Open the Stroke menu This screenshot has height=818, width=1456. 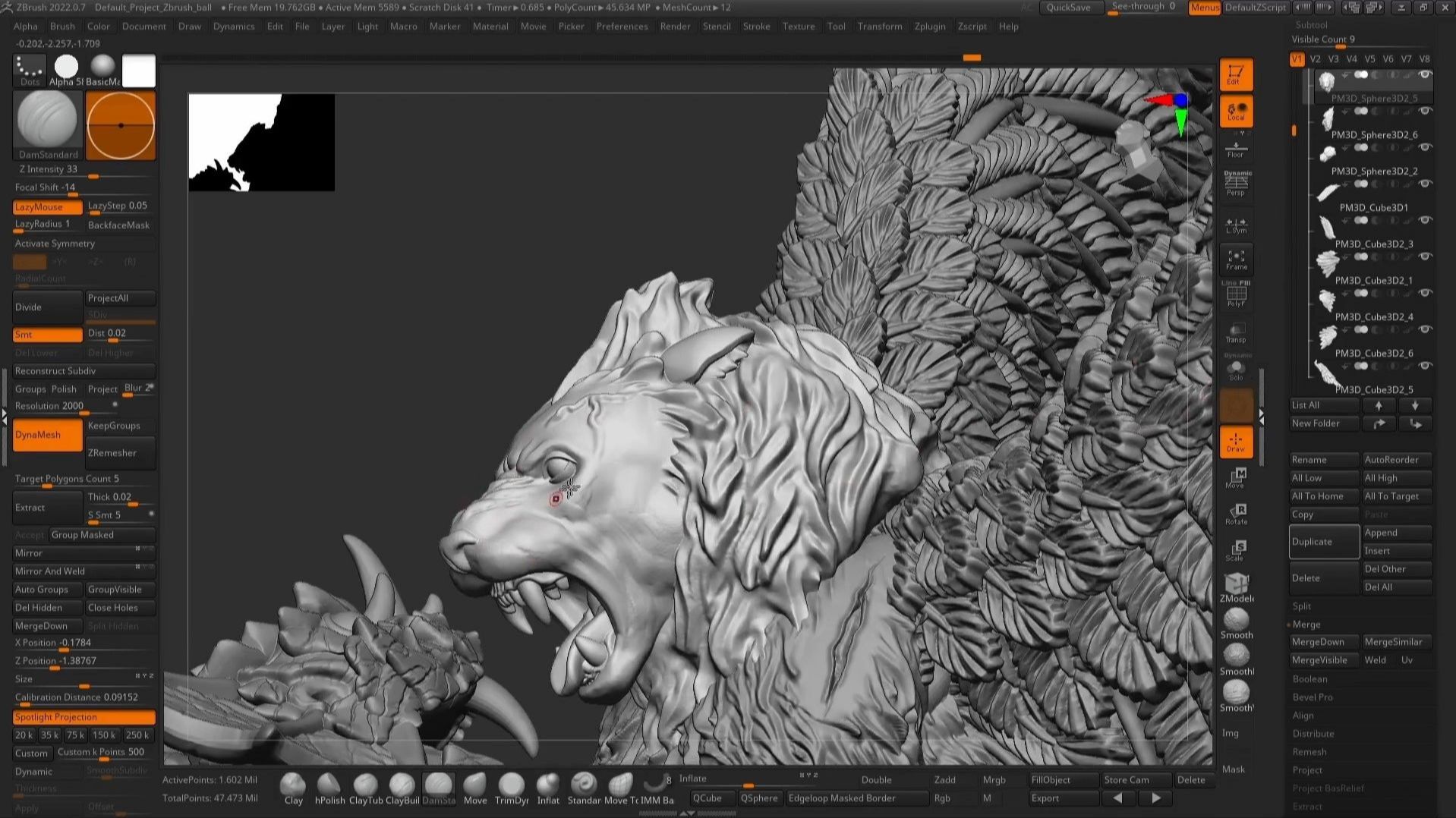756,26
